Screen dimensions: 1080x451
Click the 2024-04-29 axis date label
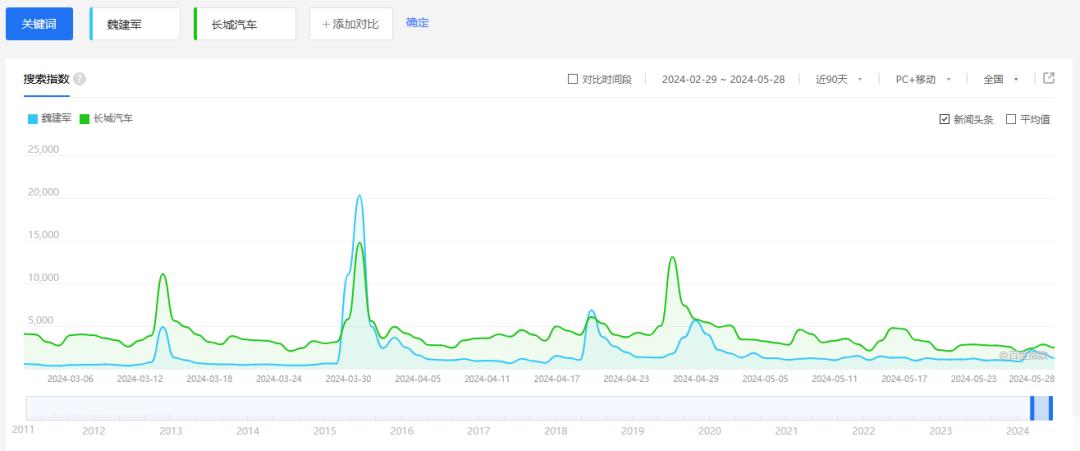pyautogui.click(x=696, y=379)
